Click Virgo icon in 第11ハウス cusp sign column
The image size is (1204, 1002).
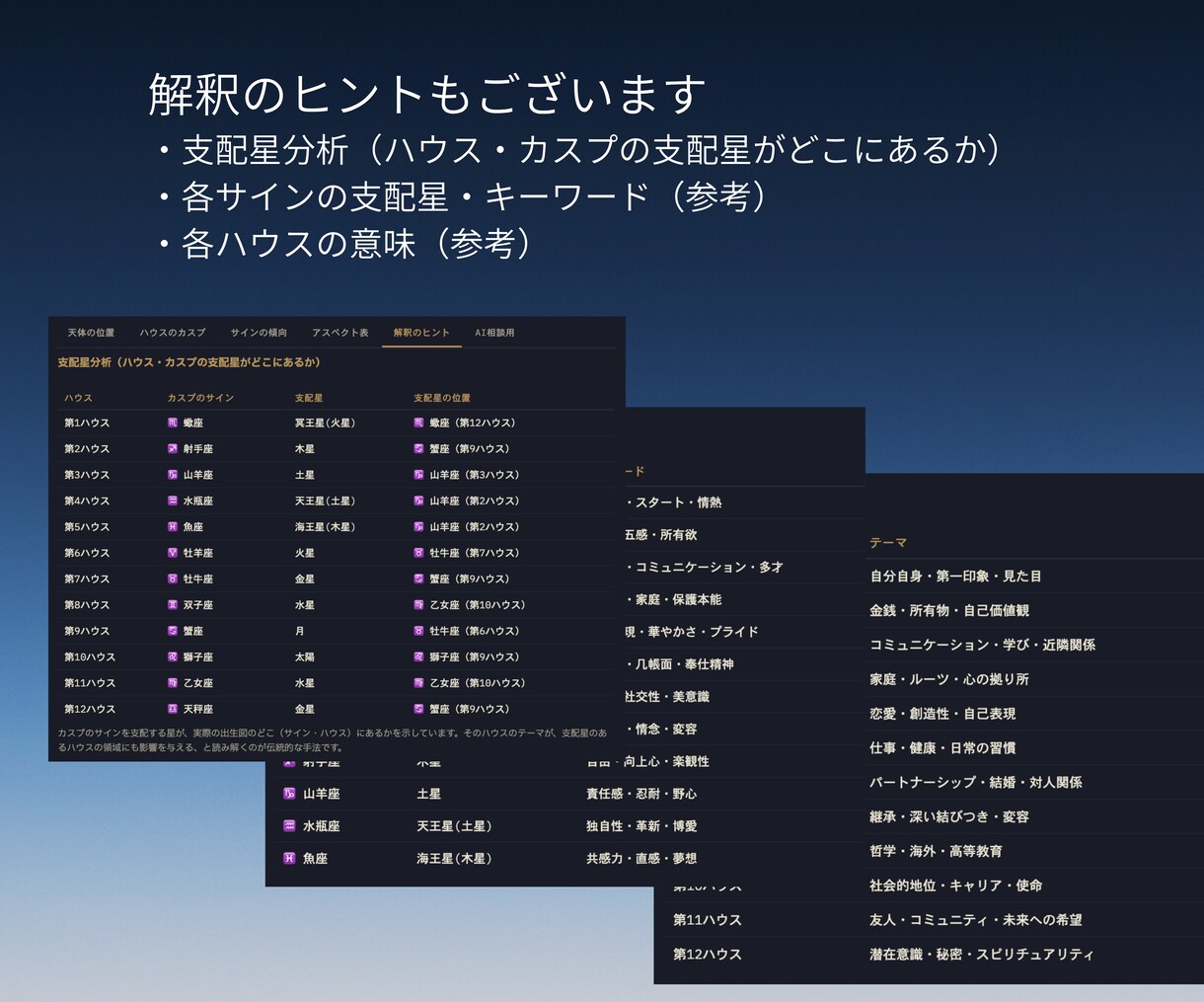pos(173,683)
